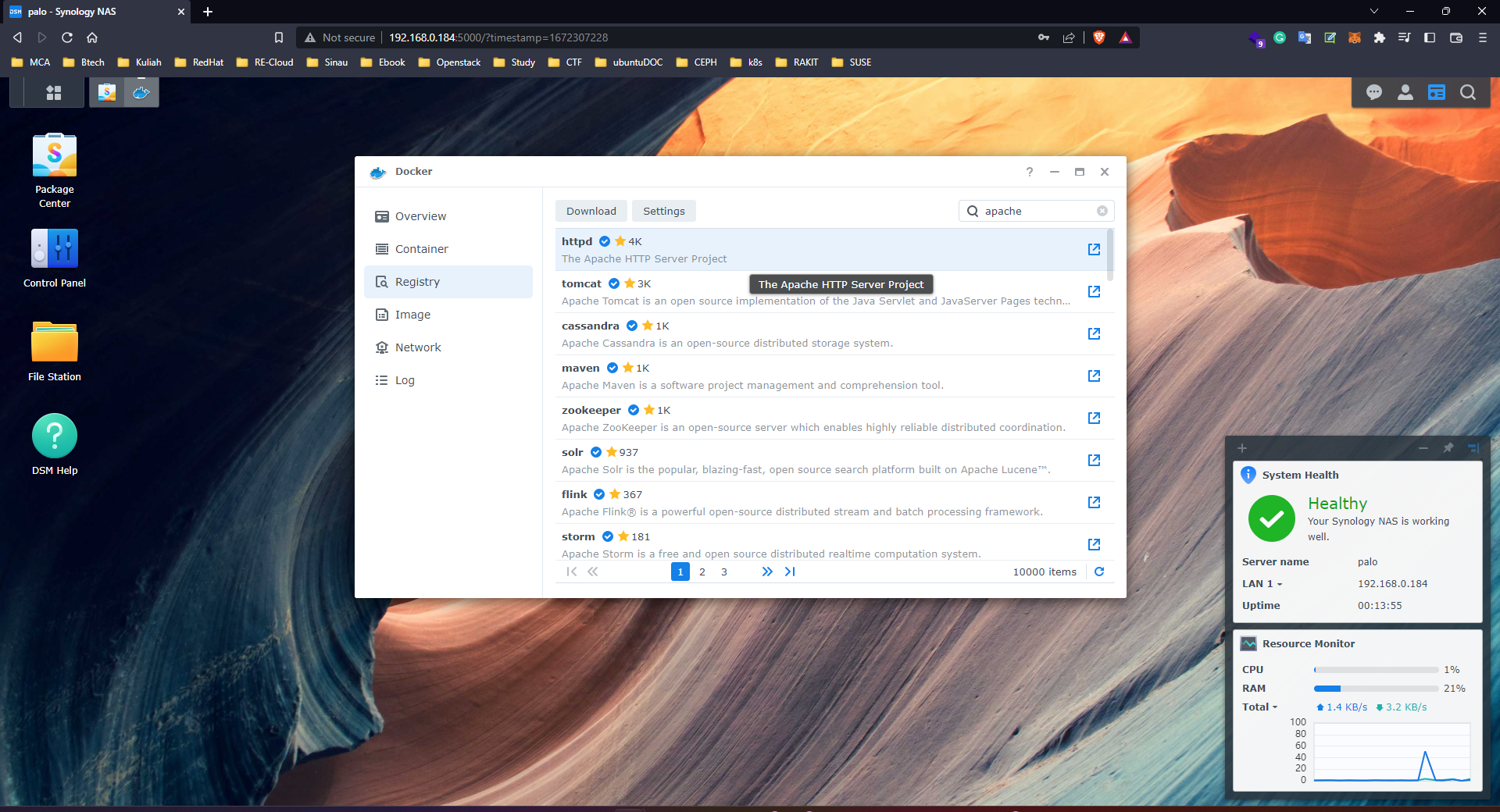The image size is (1500, 812).
Task: Open System Health widget title
Action: 1300,475
